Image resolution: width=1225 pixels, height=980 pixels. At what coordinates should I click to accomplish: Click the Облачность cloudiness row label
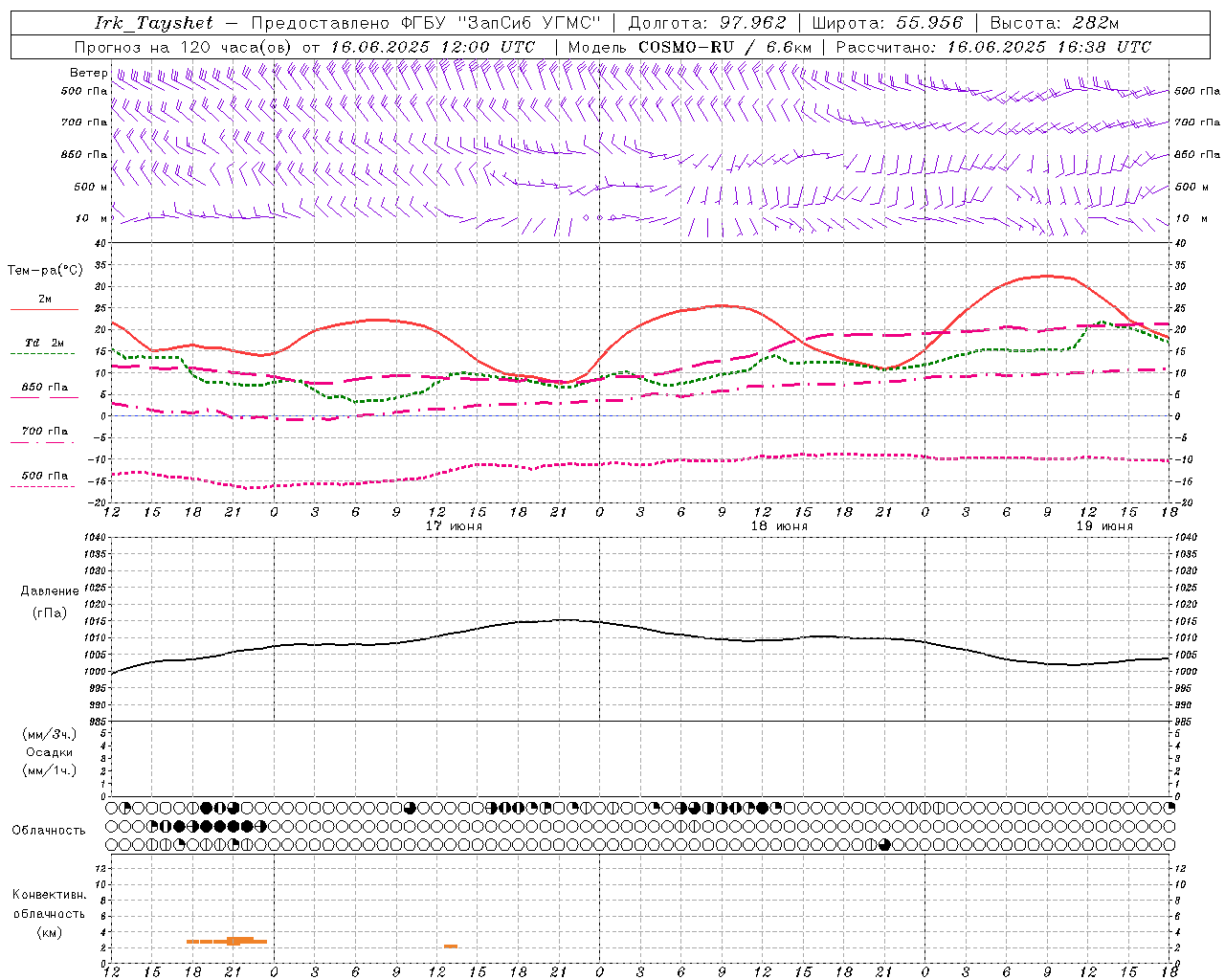point(49,831)
